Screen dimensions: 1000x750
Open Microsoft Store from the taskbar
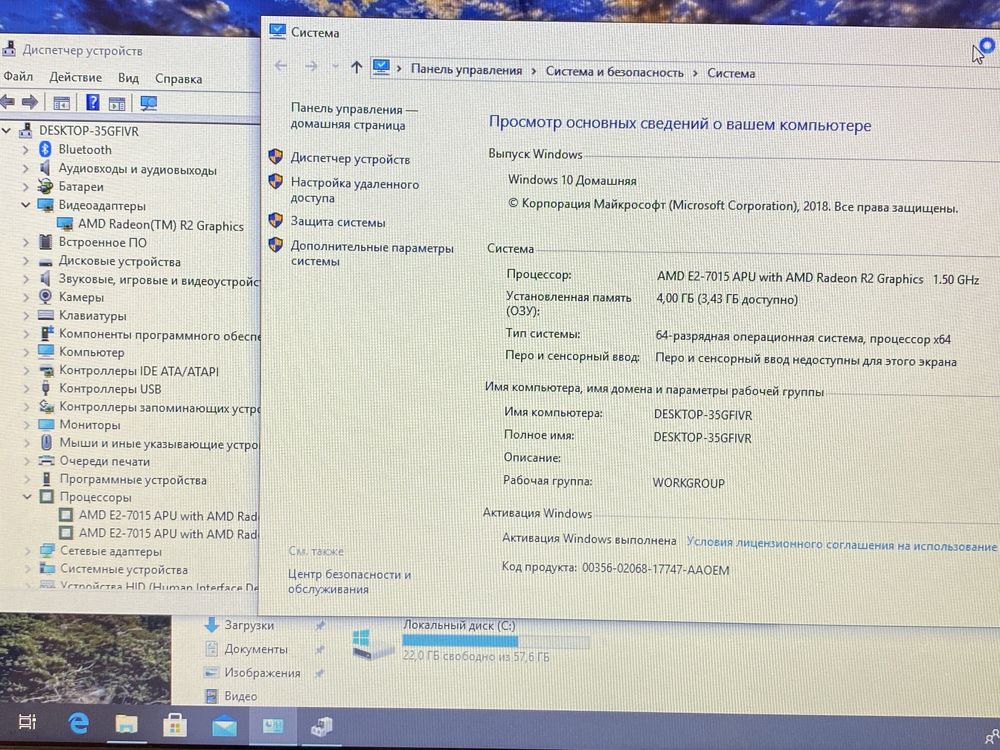175,724
